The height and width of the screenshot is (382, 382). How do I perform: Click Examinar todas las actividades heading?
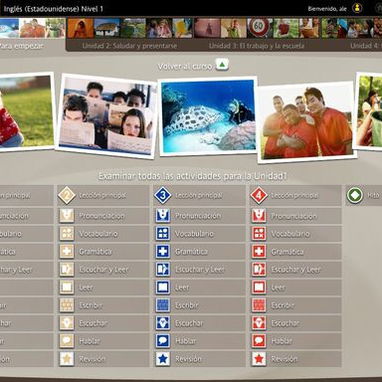pos(192,176)
